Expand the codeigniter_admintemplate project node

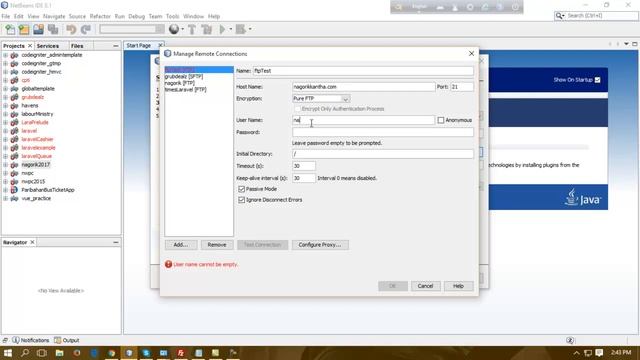tap(5, 55)
